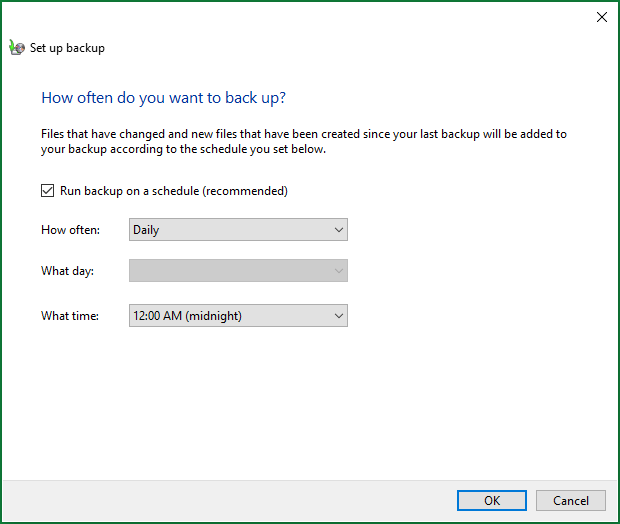Close the Set up backup window
620x524 pixels.
point(602,17)
